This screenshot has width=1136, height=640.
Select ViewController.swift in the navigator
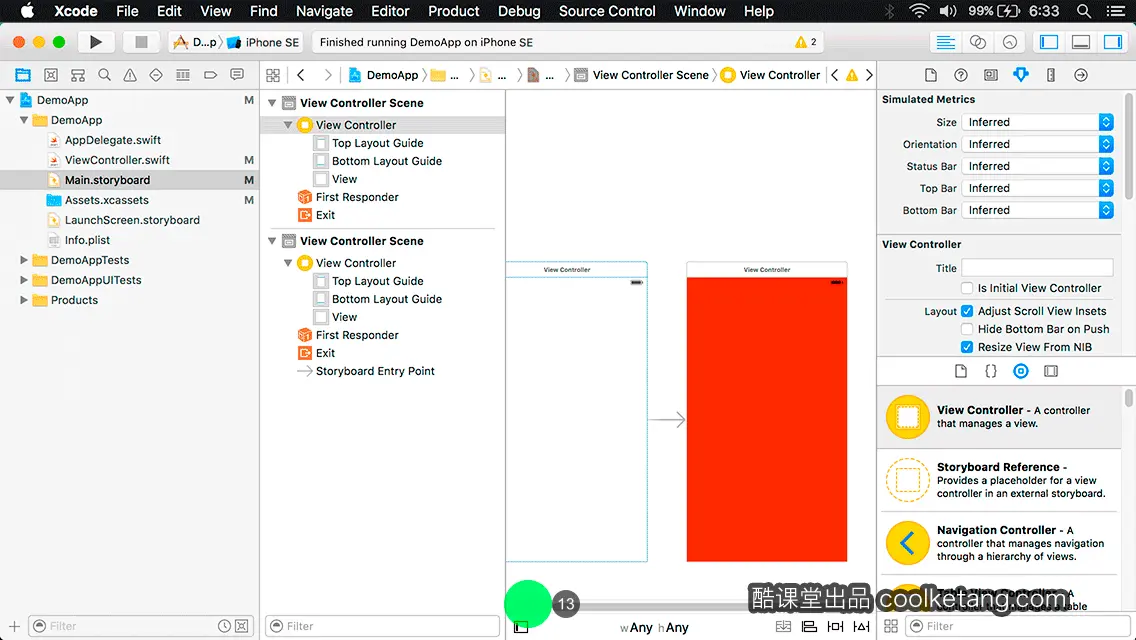pos(117,159)
